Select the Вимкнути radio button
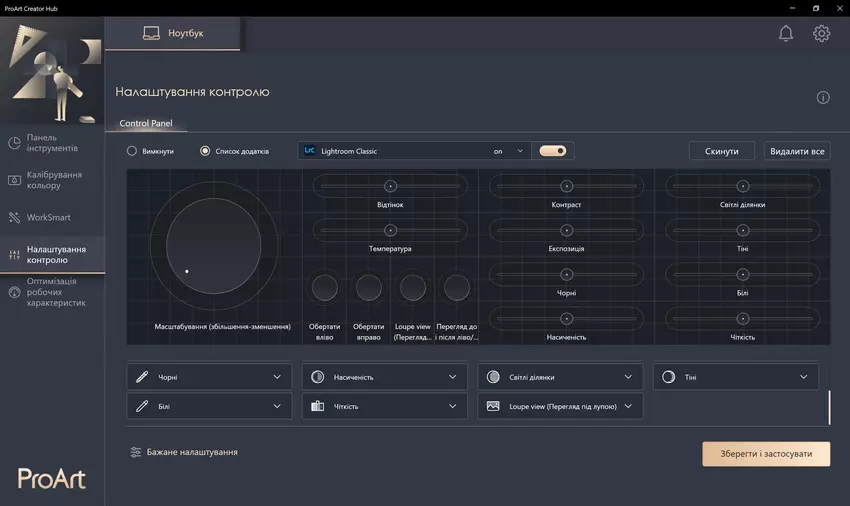The image size is (850, 506). pos(132,151)
